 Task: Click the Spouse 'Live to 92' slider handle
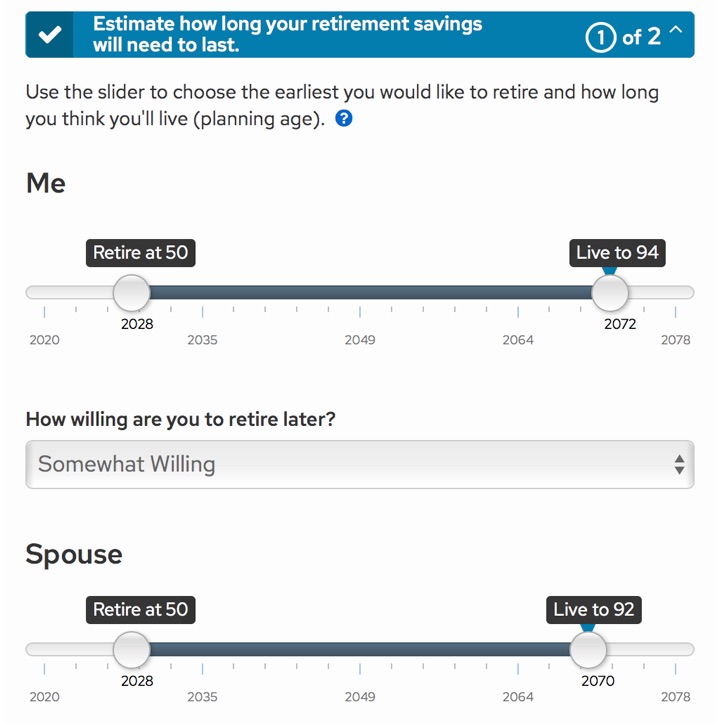(588, 650)
